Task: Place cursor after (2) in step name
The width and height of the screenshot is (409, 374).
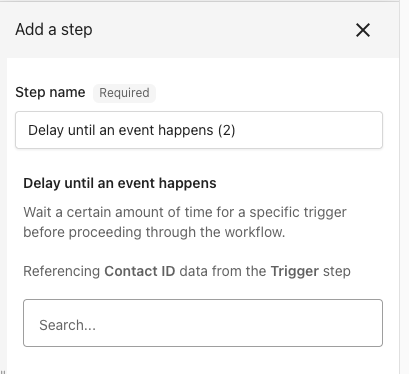Action: tap(236, 130)
